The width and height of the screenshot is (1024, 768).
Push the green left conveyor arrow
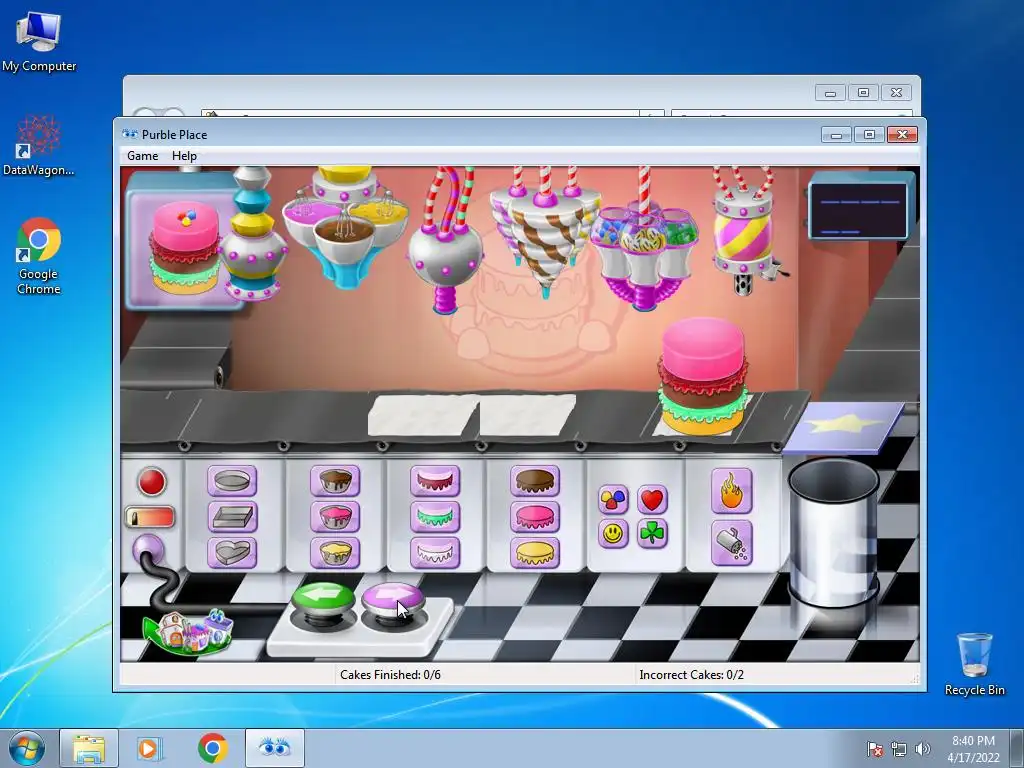click(323, 598)
